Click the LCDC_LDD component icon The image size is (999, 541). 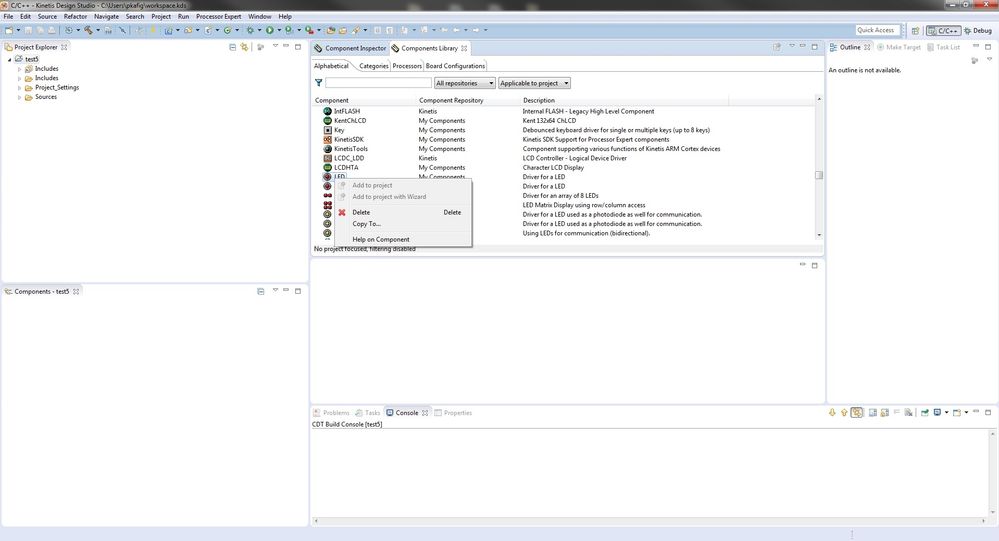click(327, 158)
